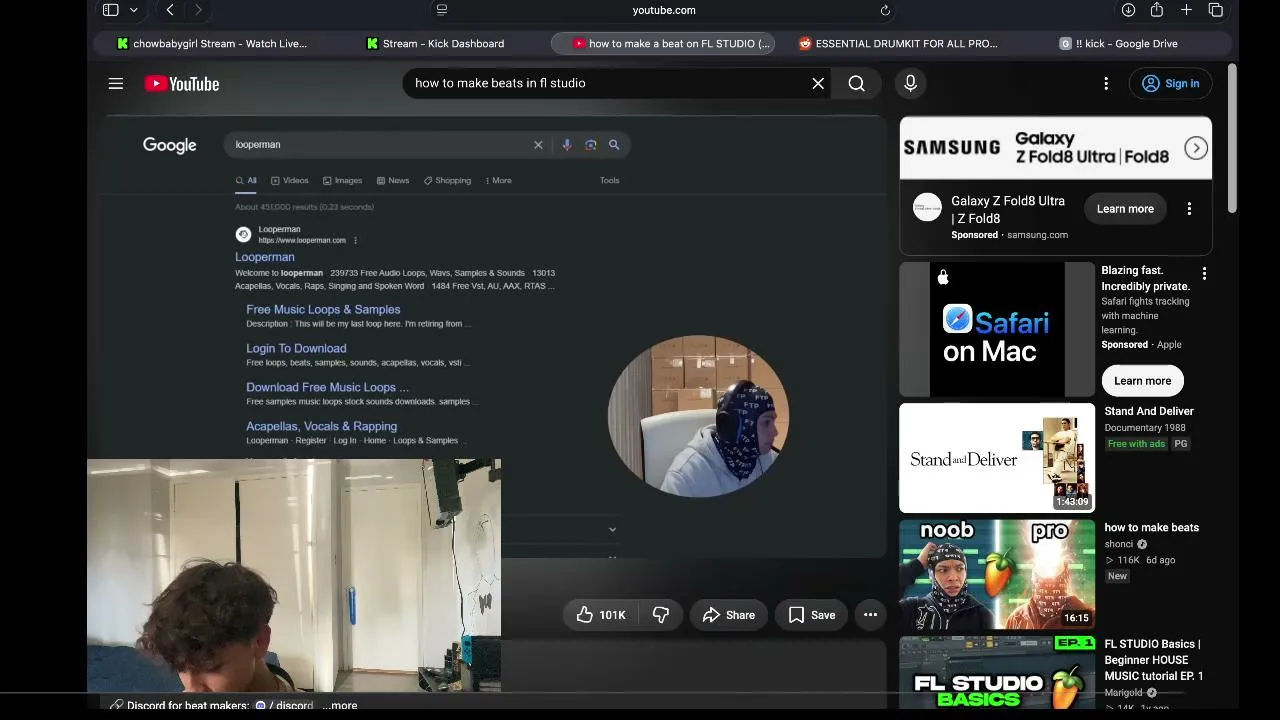
Task: Search with your voice microphone
Action: [910, 83]
